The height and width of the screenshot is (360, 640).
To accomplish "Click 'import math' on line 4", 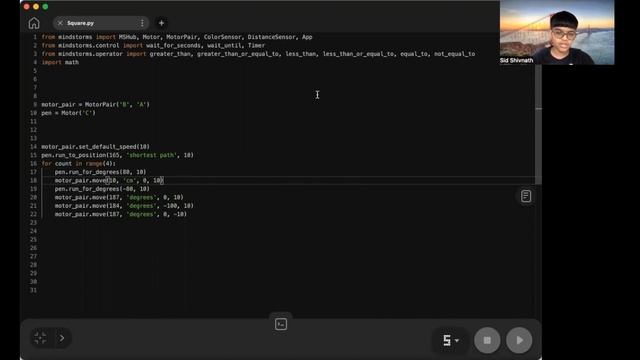I will (60, 62).
